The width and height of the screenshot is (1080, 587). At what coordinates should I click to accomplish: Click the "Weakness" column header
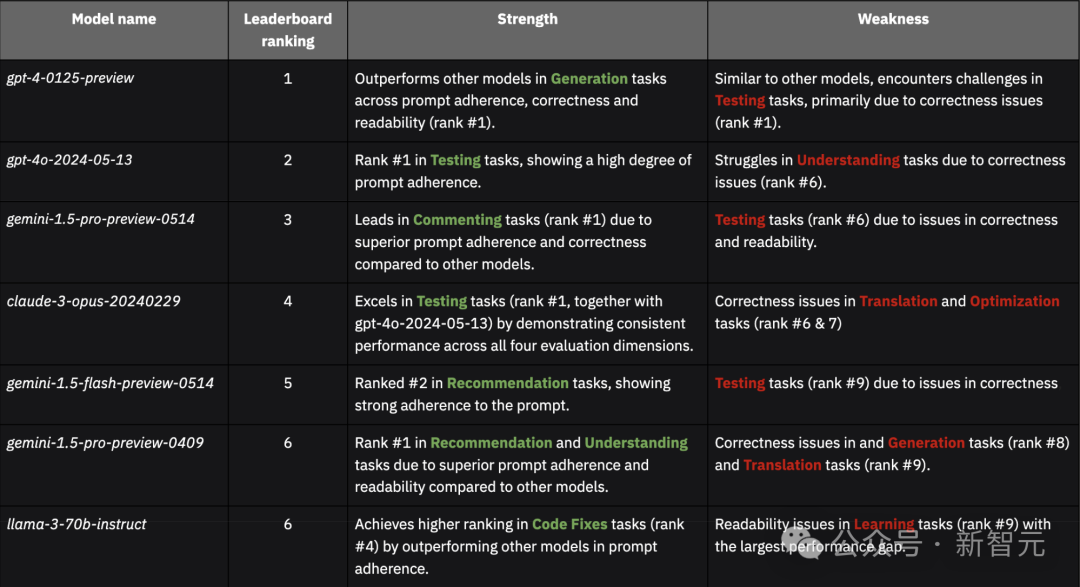click(893, 19)
